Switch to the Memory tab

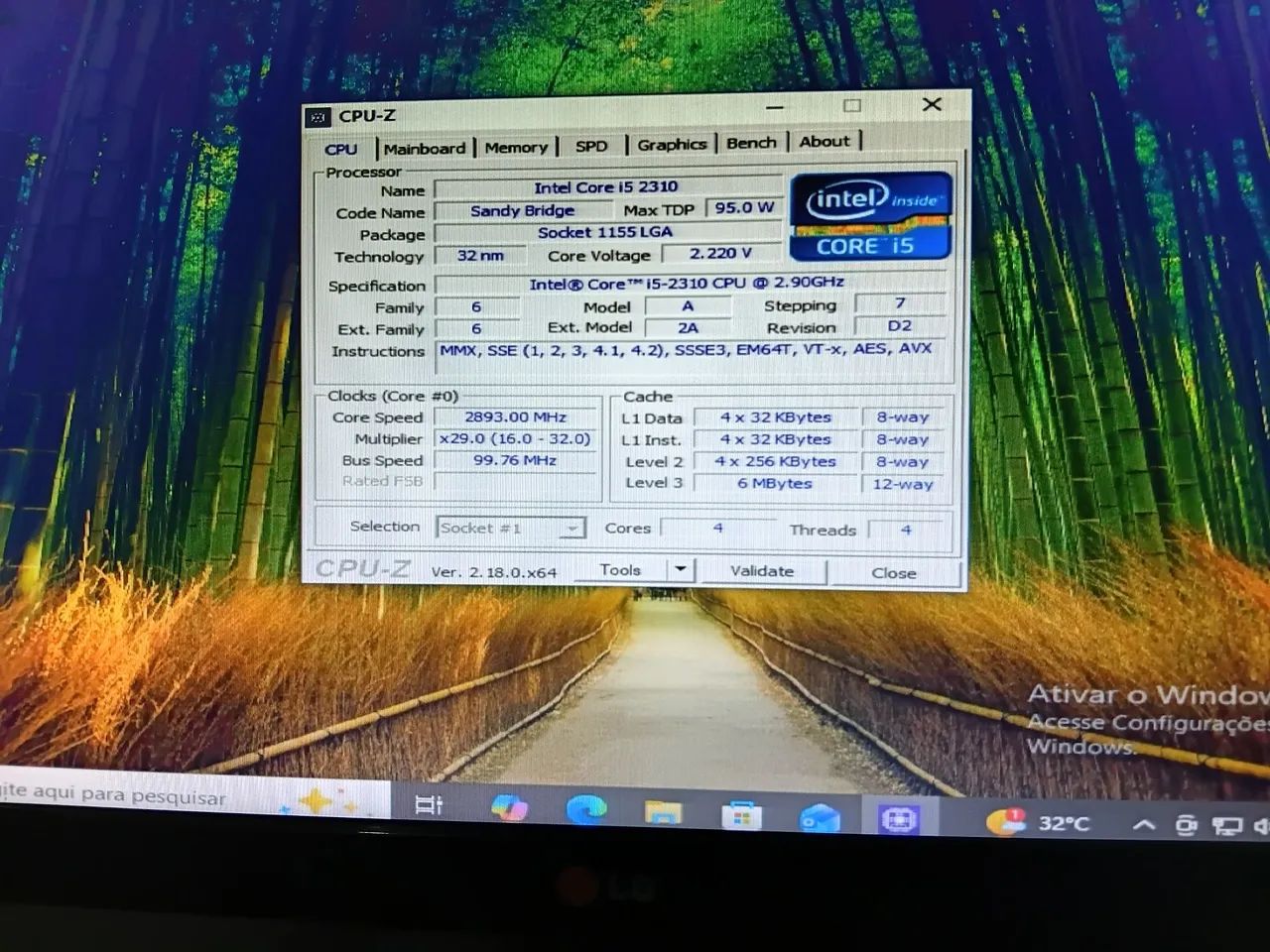point(517,146)
